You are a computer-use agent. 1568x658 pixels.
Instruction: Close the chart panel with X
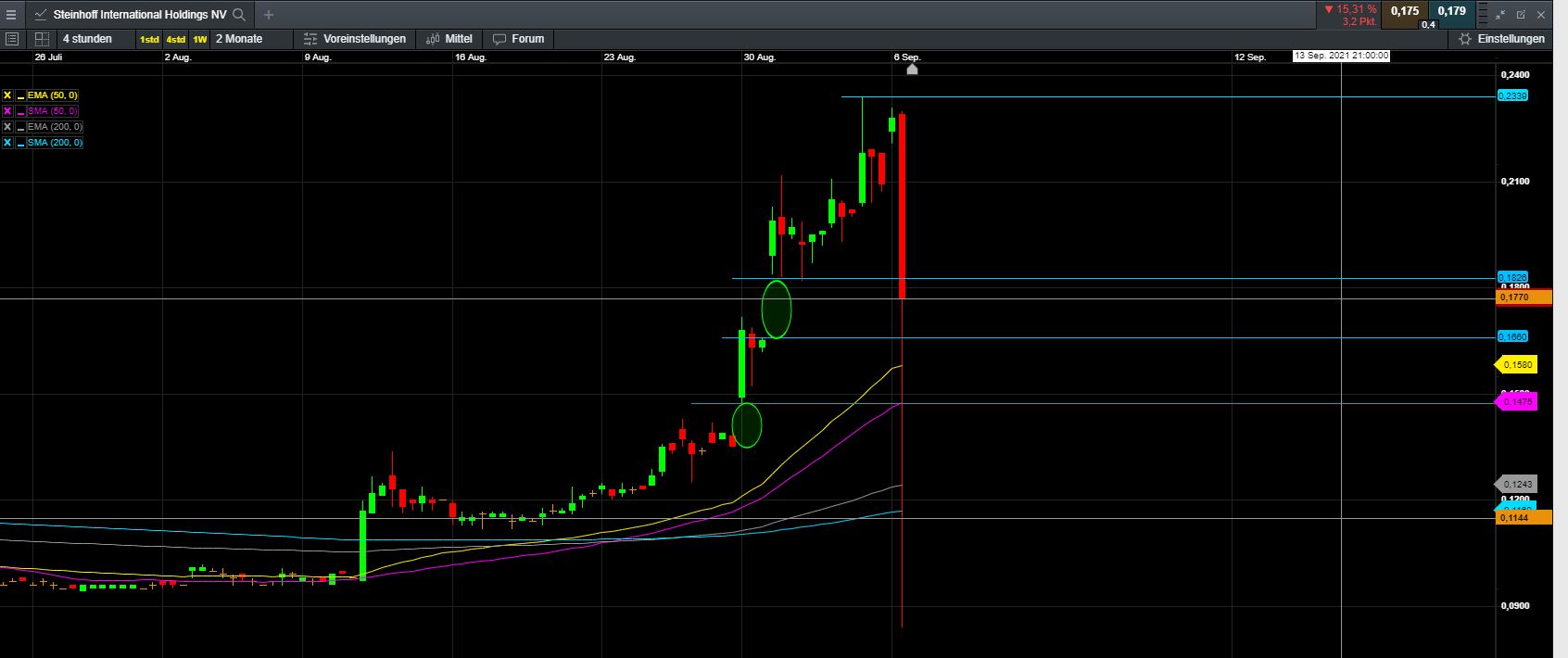click(x=1543, y=15)
